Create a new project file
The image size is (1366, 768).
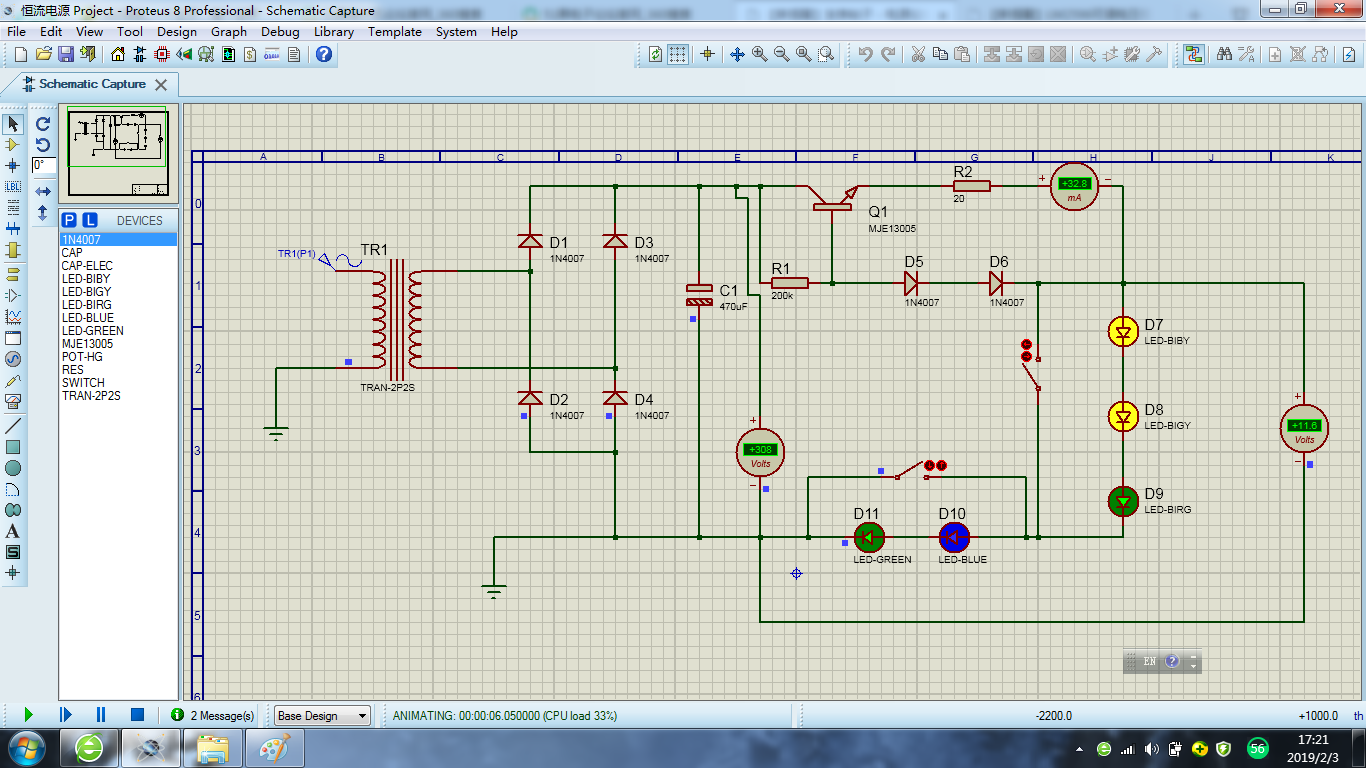click(22, 54)
